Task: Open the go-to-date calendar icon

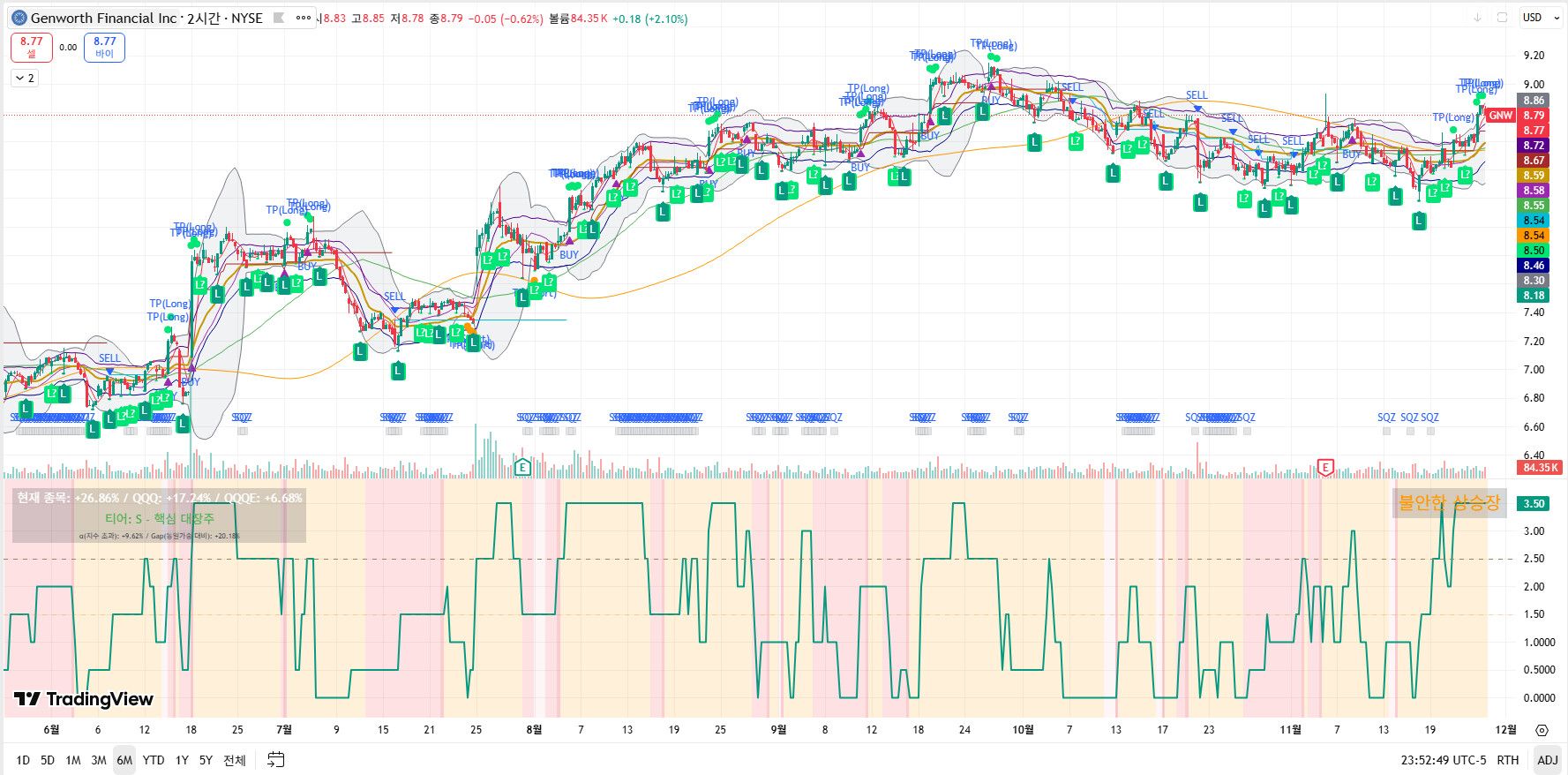Action: (x=276, y=760)
